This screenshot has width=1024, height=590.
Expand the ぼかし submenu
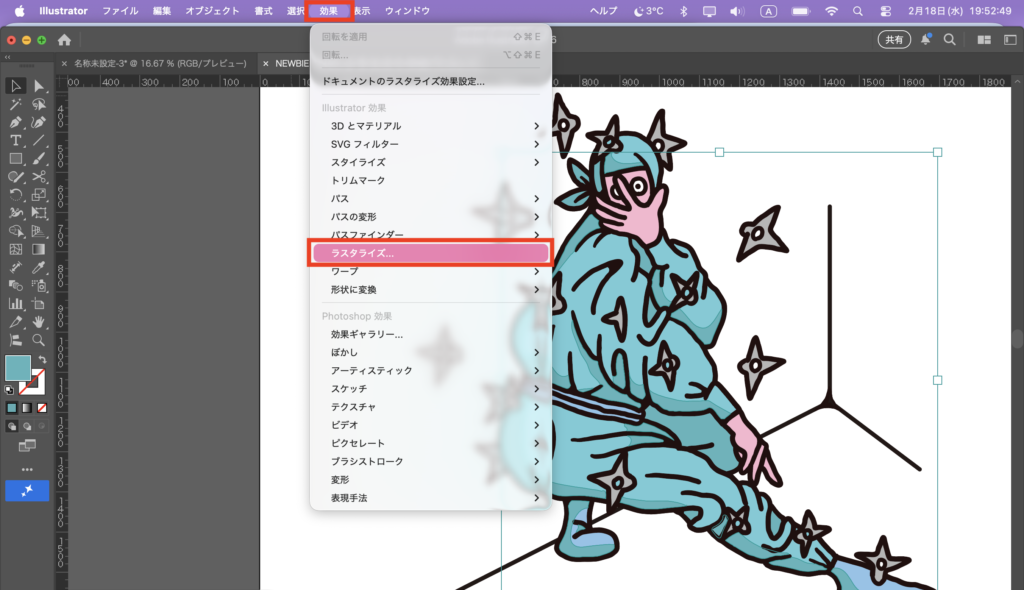click(430, 353)
